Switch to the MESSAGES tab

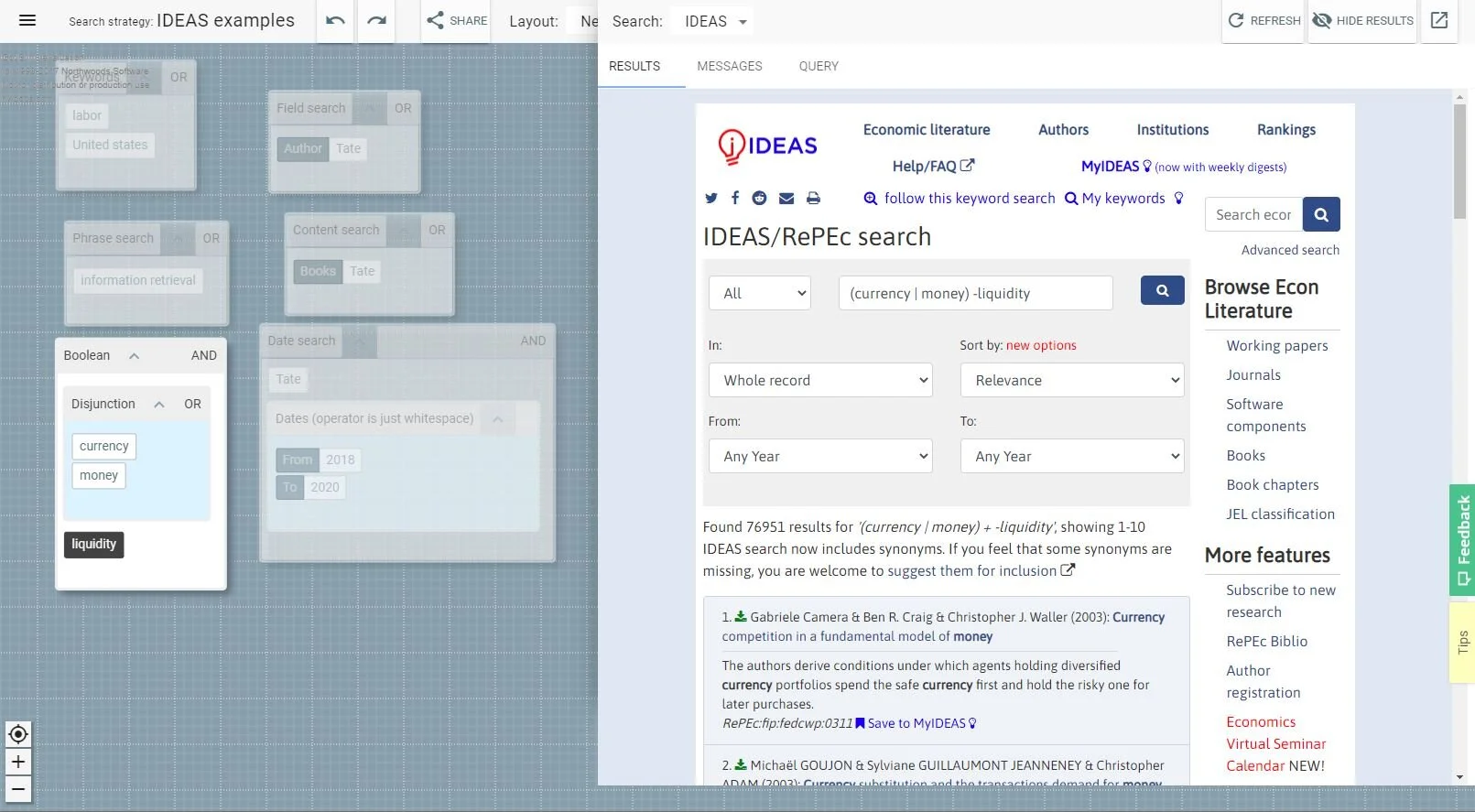click(730, 66)
